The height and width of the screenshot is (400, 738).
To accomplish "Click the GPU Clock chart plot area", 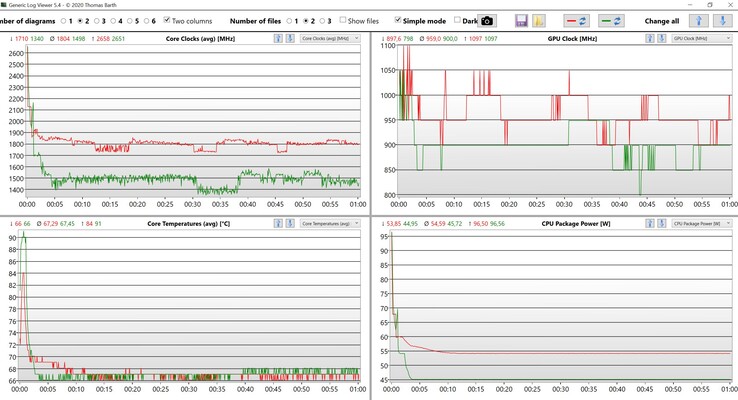I will coord(565,120).
